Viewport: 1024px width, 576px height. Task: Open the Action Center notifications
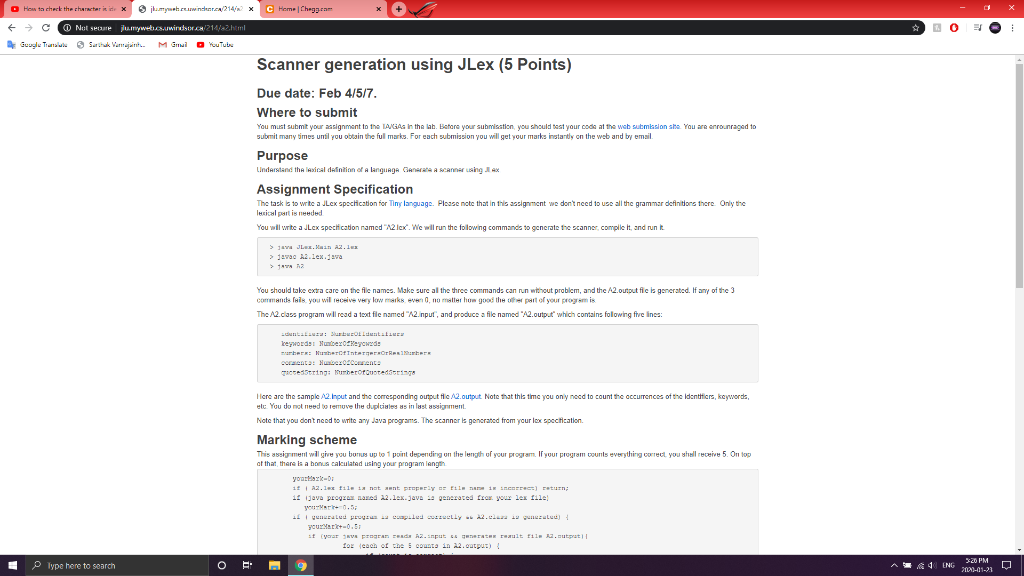(1006, 566)
